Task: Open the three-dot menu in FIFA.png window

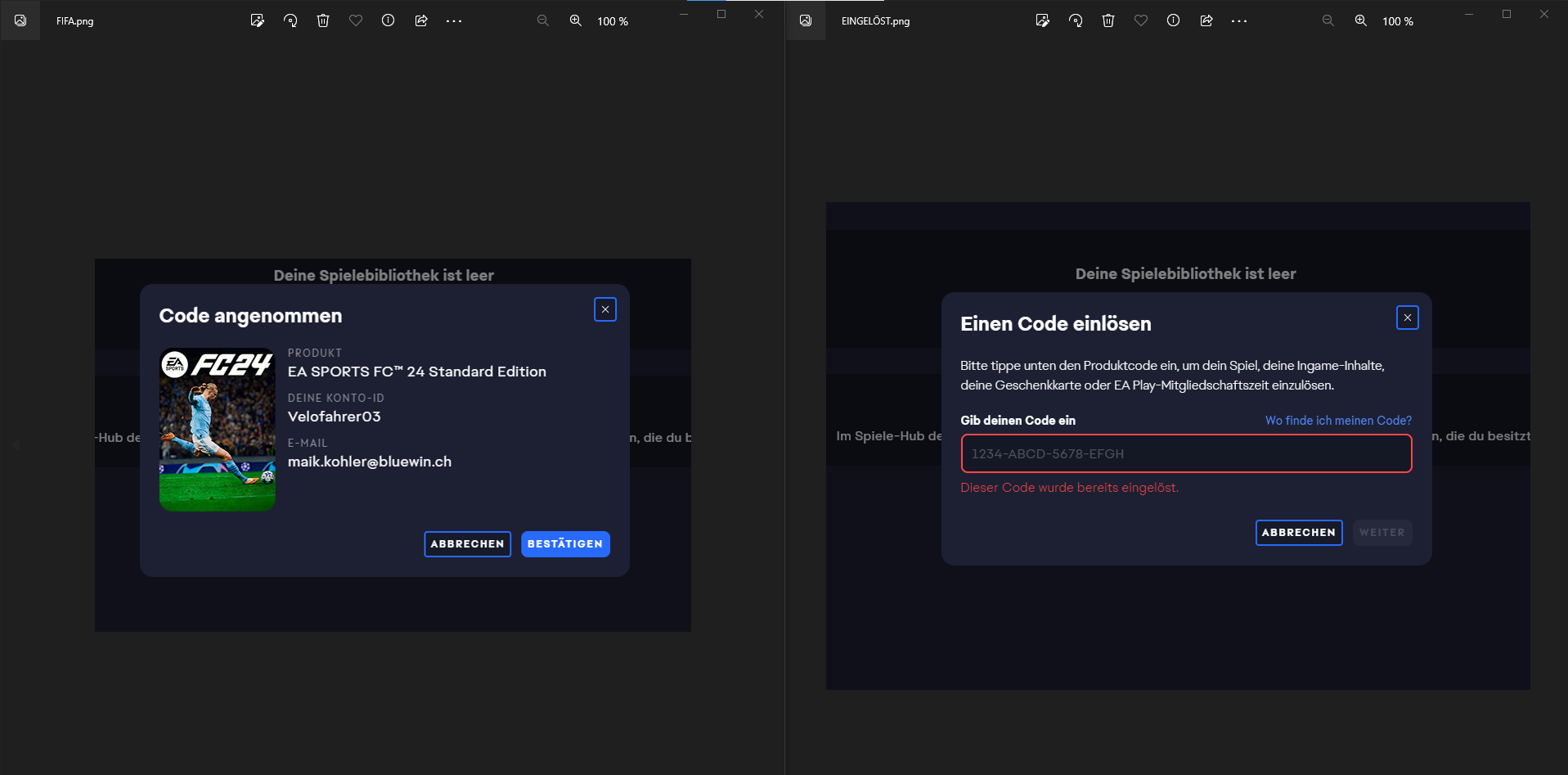Action: click(454, 21)
